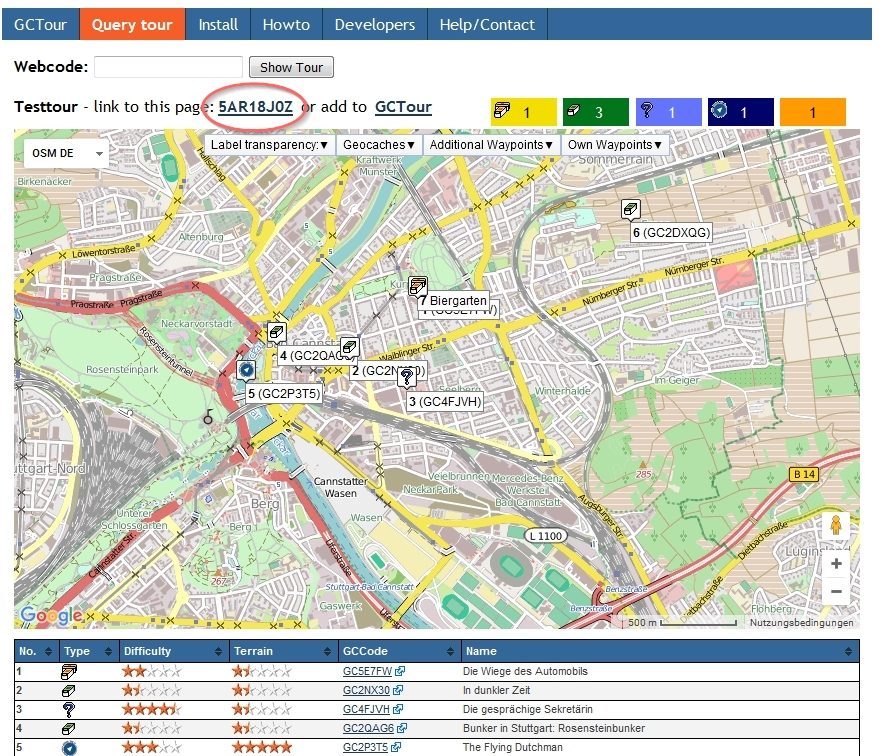882x756 pixels.
Task: Click the Show Tour button
Action: 291,68
